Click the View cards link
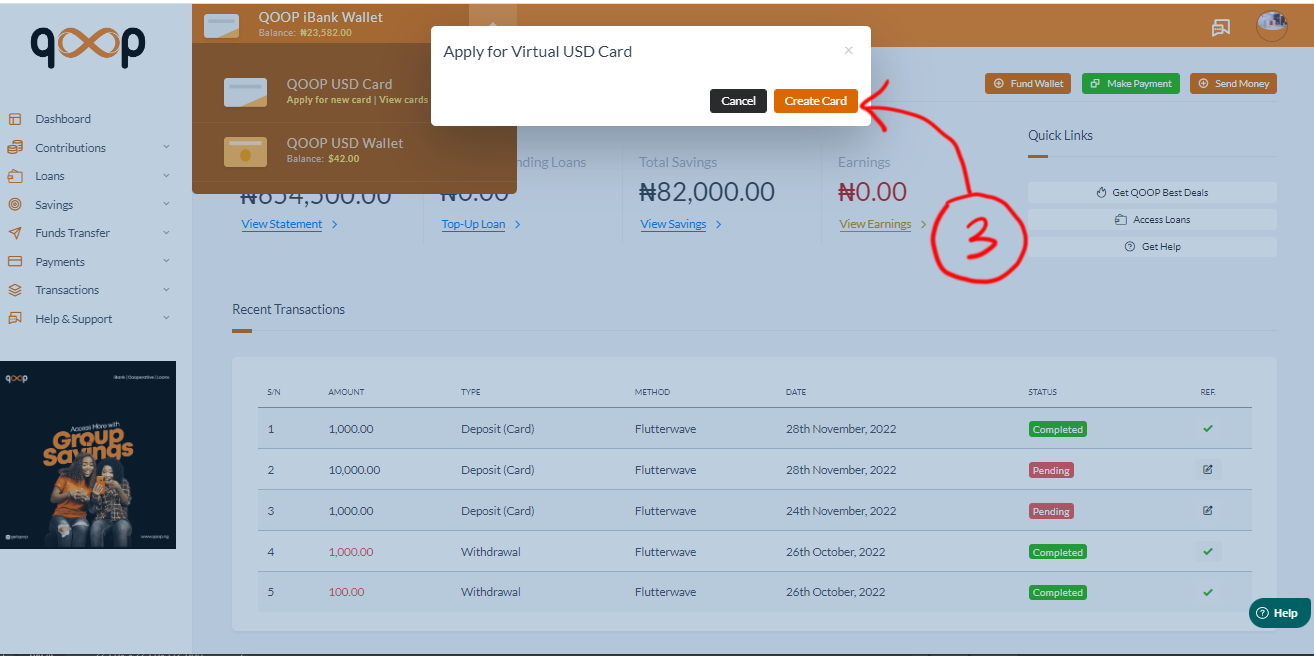1314x656 pixels. tap(404, 100)
